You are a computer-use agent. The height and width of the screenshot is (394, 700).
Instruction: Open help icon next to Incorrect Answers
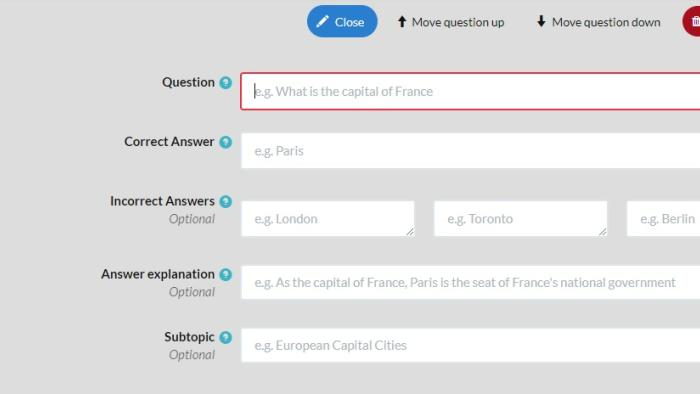(225, 201)
